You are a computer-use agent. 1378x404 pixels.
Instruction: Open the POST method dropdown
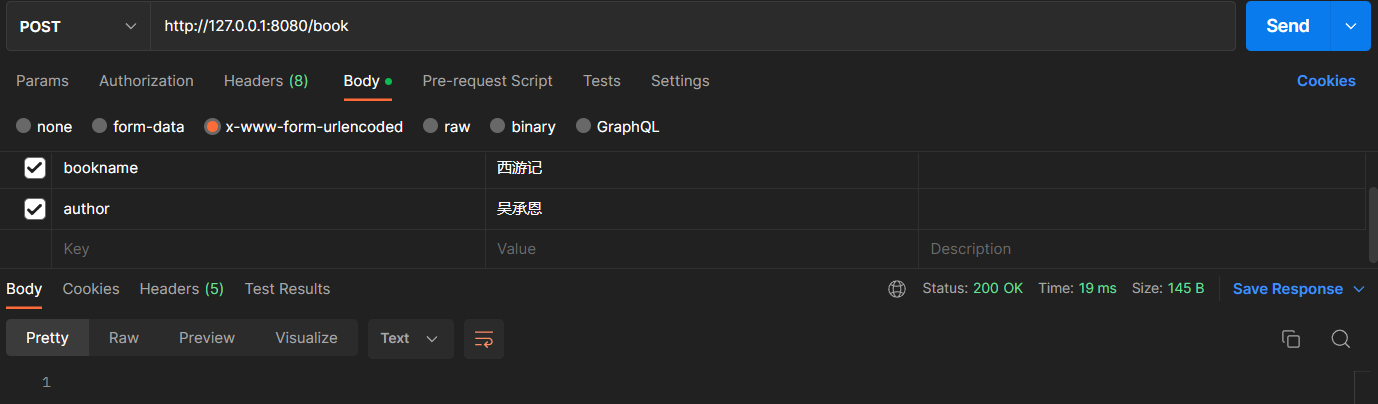(x=78, y=26)
